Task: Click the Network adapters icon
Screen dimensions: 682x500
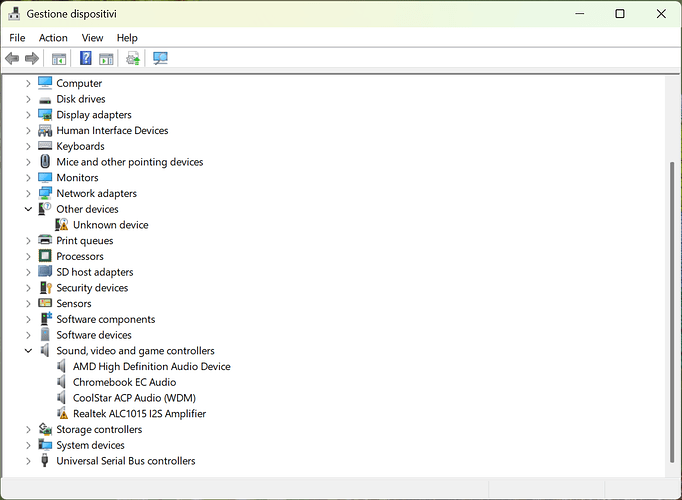Action: point(45,193)
